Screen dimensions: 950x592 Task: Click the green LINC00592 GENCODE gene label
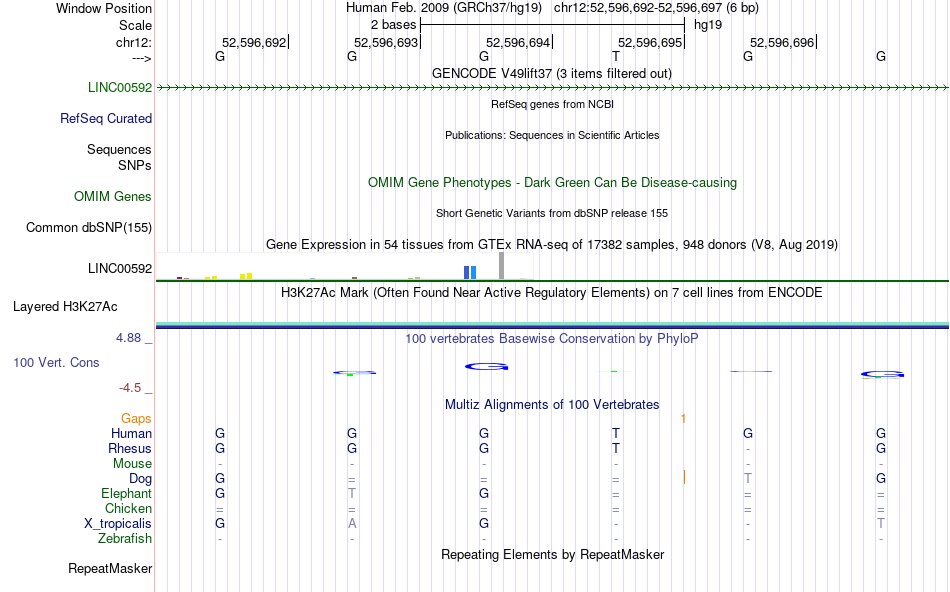coord(120,87)
